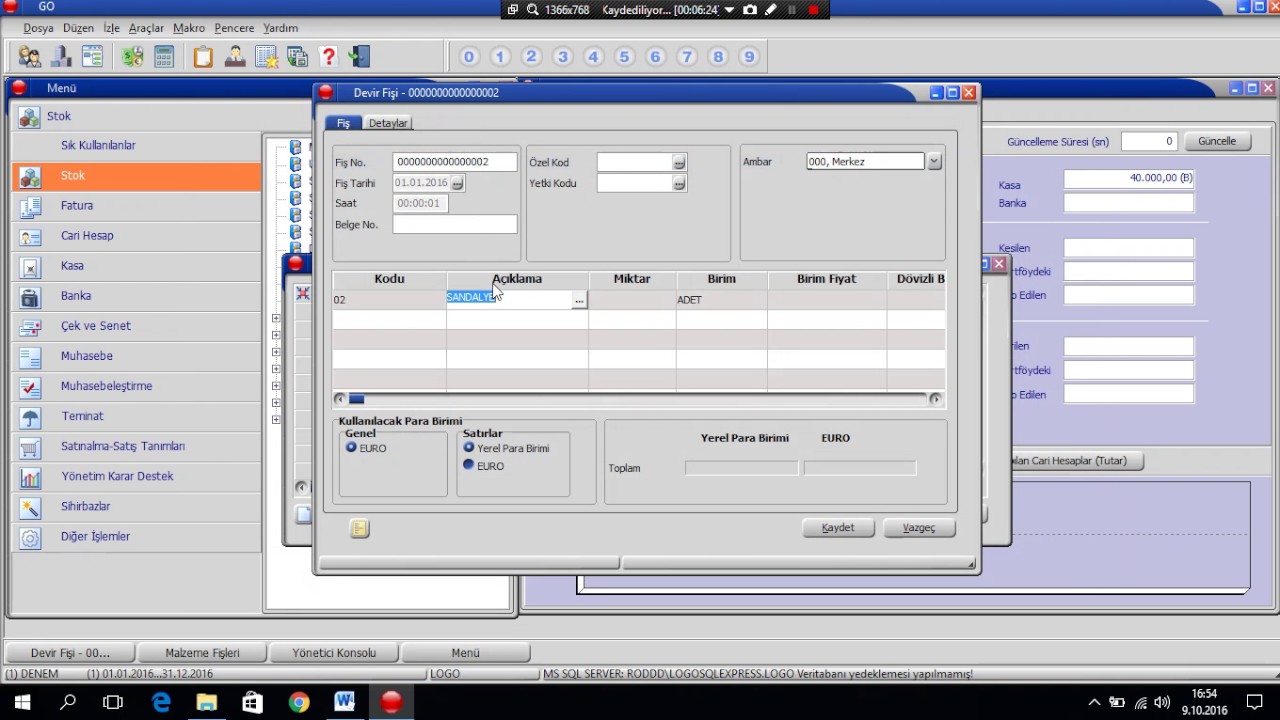Click the yellow note icon beside Kaydet

click(x=360, y=529)
